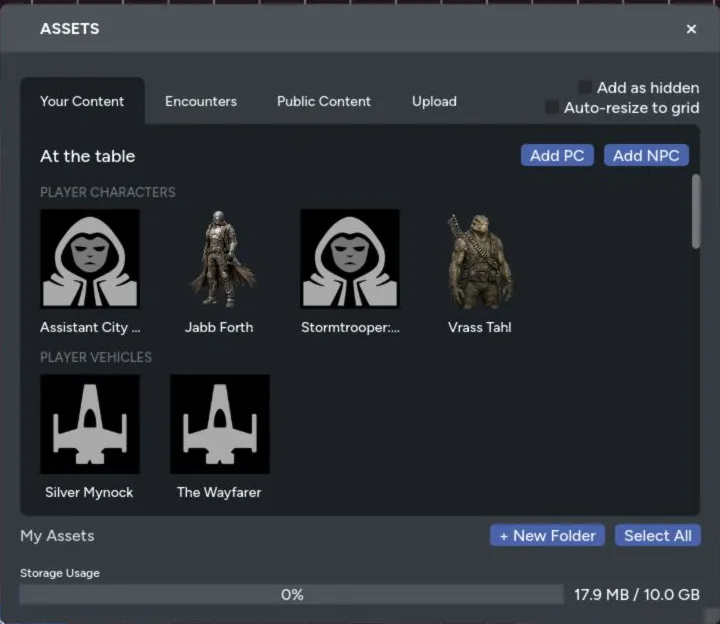Viewport: 720px width, 624px height.
Task: Select the Silver Mynock starship icon
Action: (x=90, y=424)
